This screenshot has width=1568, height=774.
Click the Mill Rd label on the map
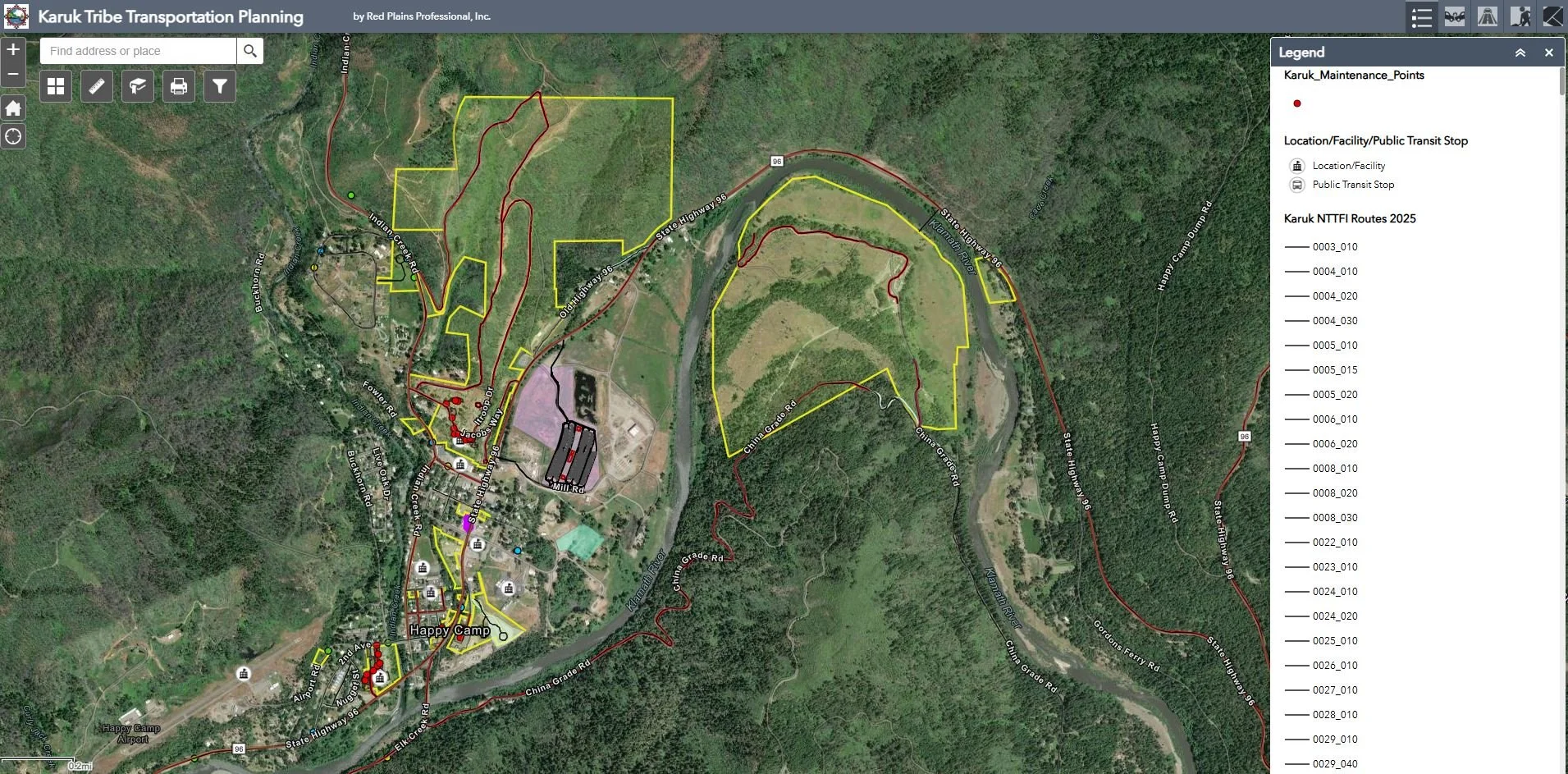click(568, 488)
